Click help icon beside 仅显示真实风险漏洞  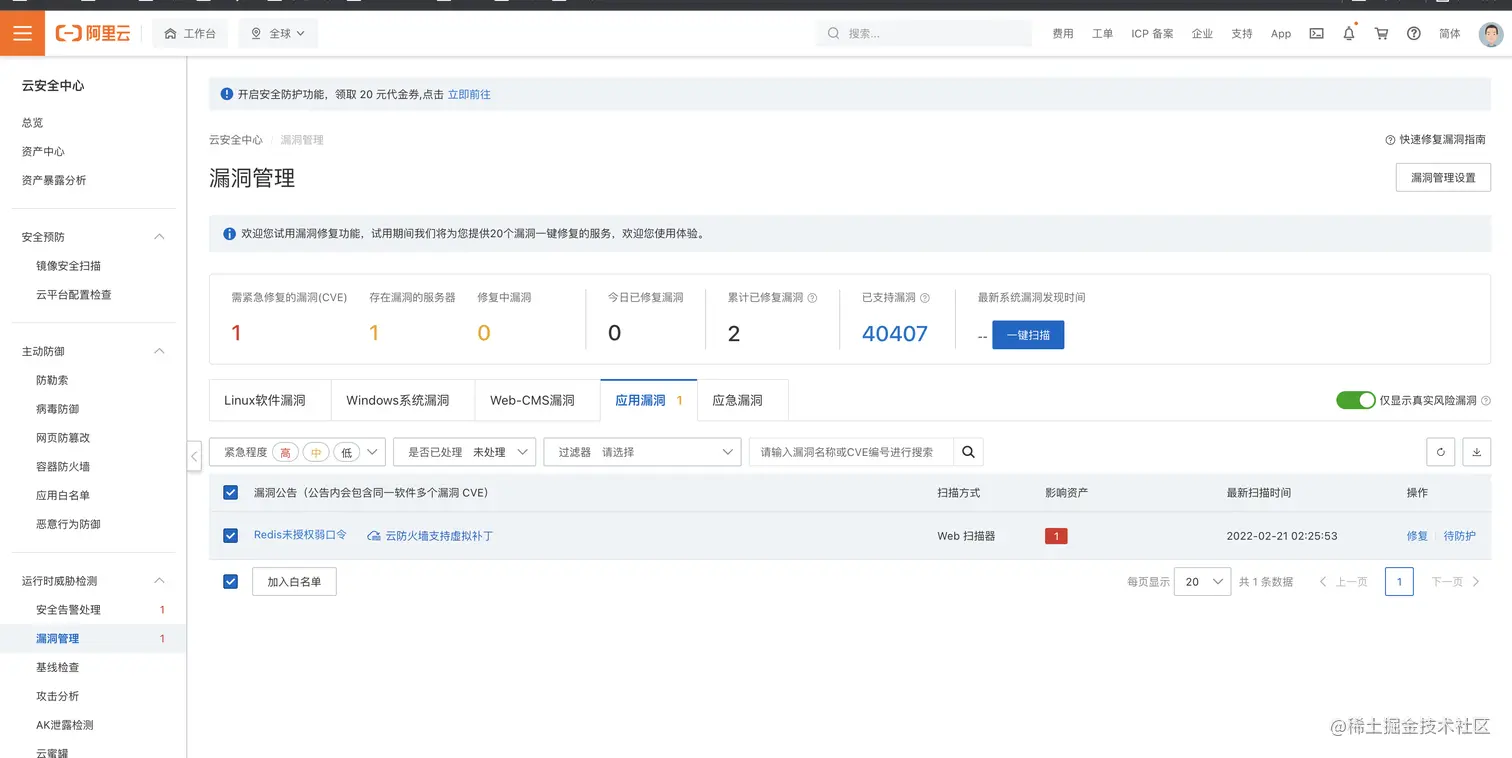tap(1486, 400)
